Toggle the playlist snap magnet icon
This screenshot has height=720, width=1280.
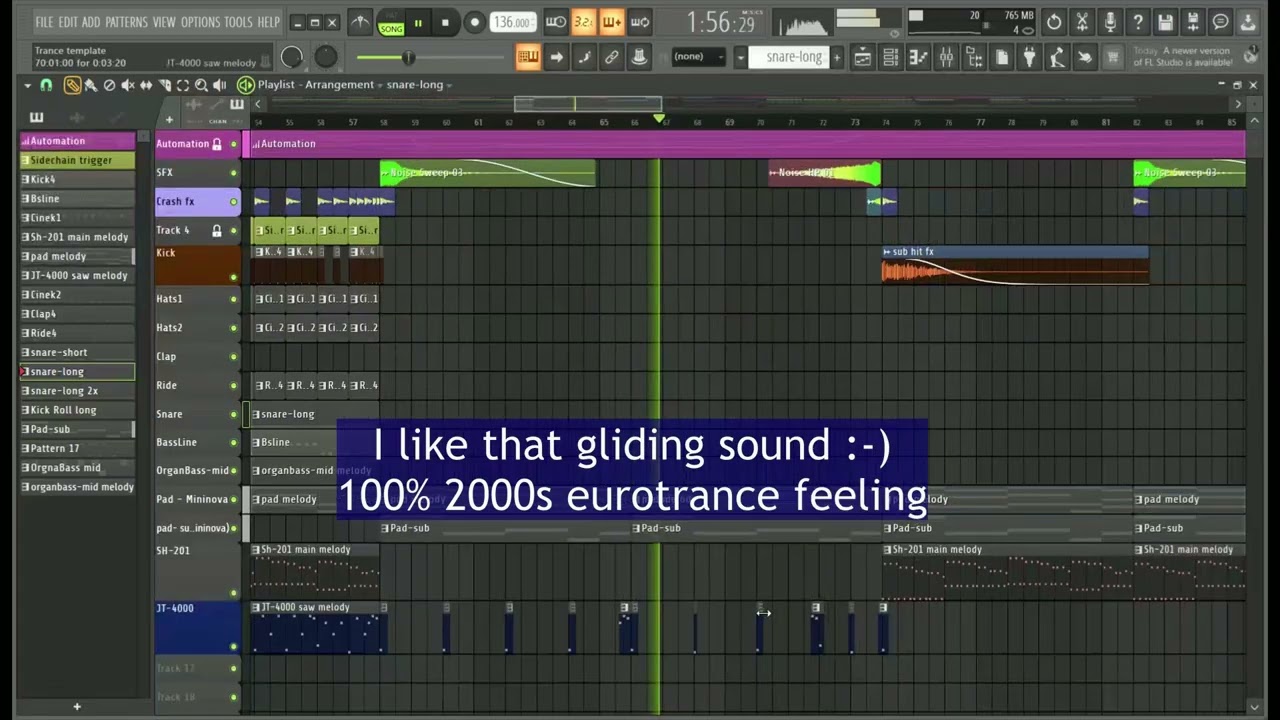(46, 85)
